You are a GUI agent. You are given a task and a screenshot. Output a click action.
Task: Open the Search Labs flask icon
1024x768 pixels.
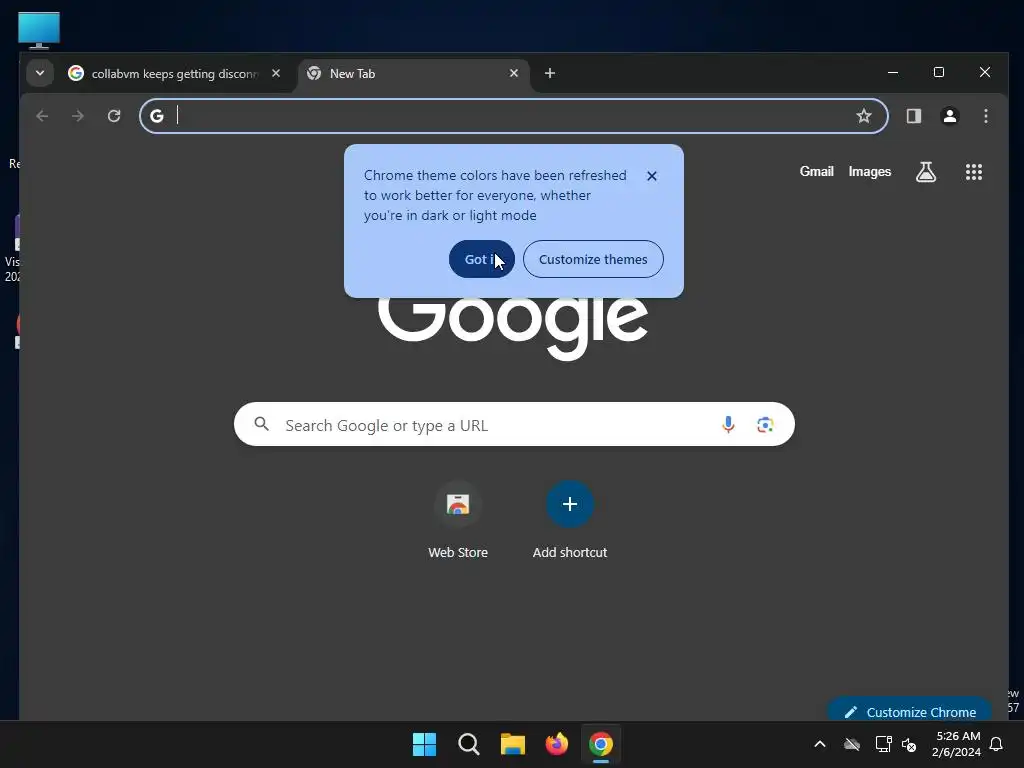tap(926, 172)
